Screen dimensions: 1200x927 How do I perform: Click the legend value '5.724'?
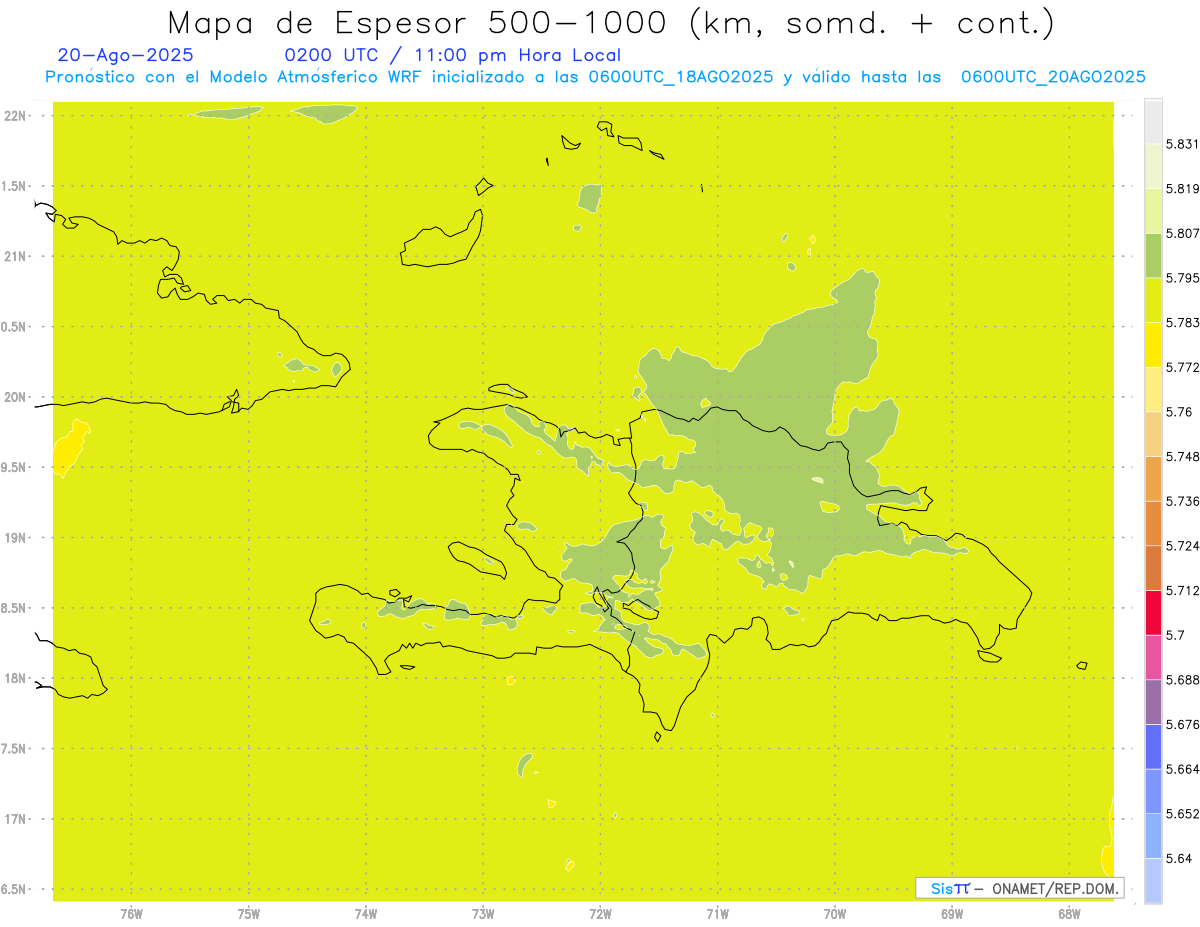pyautogui.click(x=1182, y=546)
